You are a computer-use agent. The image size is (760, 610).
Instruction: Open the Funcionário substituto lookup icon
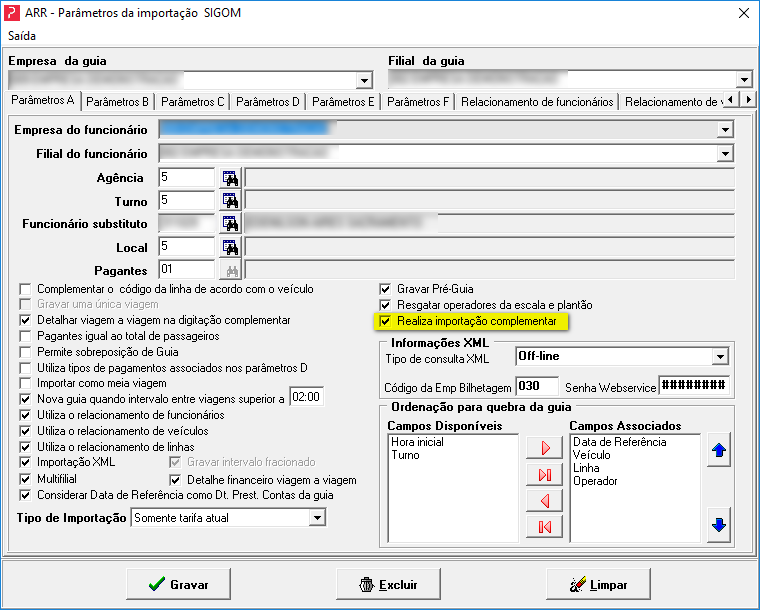(230, 223)
